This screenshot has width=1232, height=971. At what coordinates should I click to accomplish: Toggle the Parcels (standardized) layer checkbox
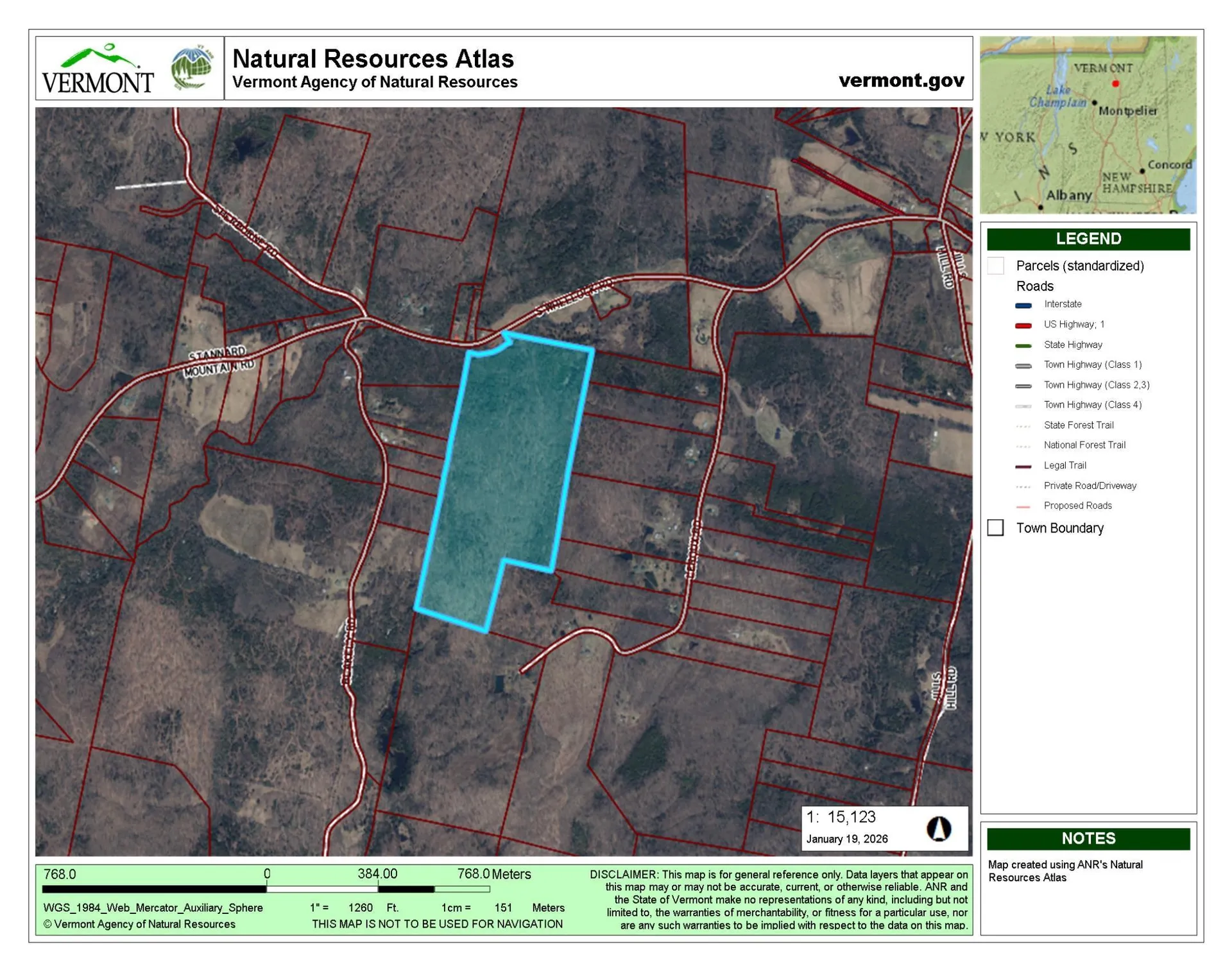996,265
